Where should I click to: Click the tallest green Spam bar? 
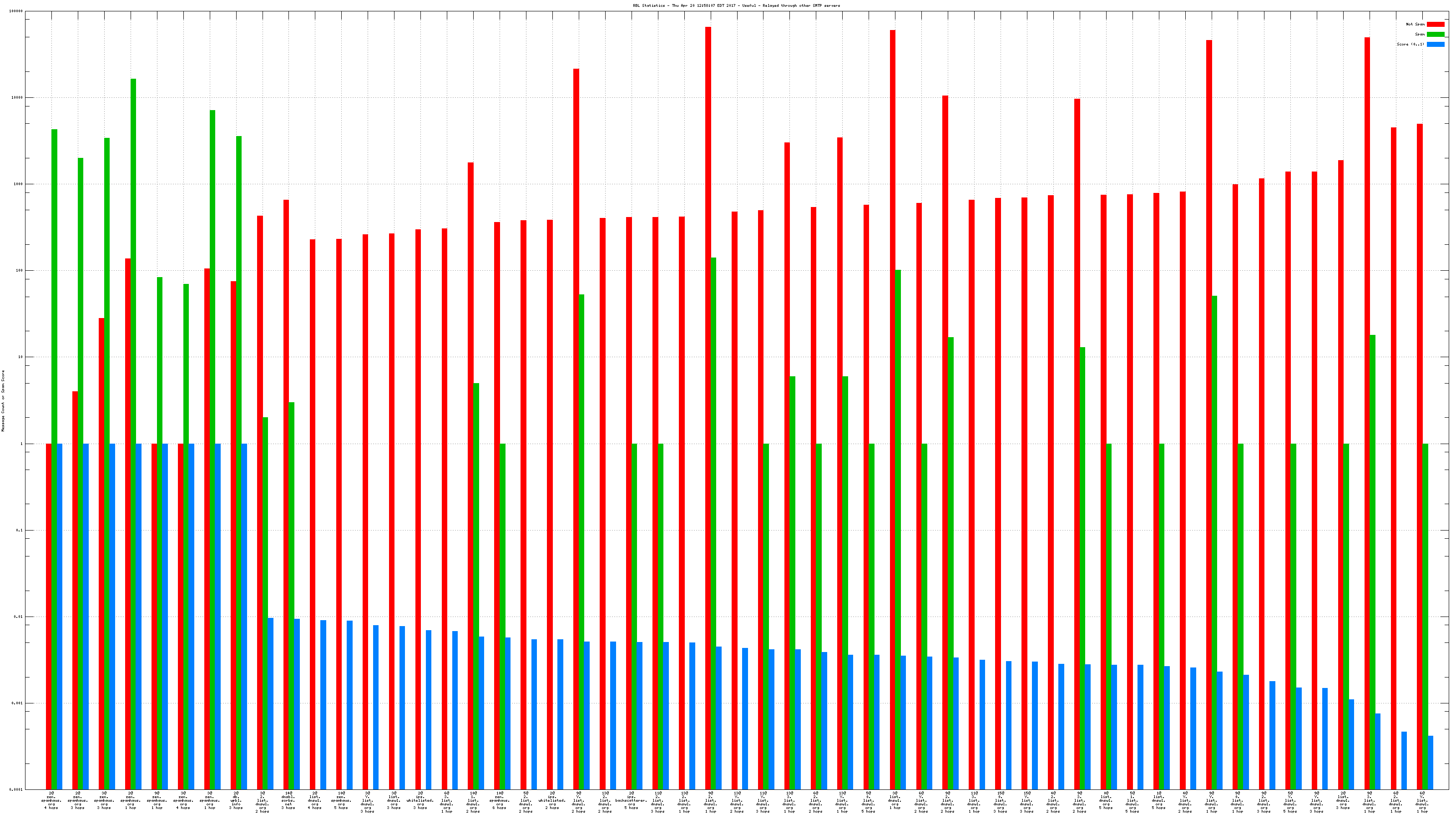pyautogui.click(x=133, y=396)
